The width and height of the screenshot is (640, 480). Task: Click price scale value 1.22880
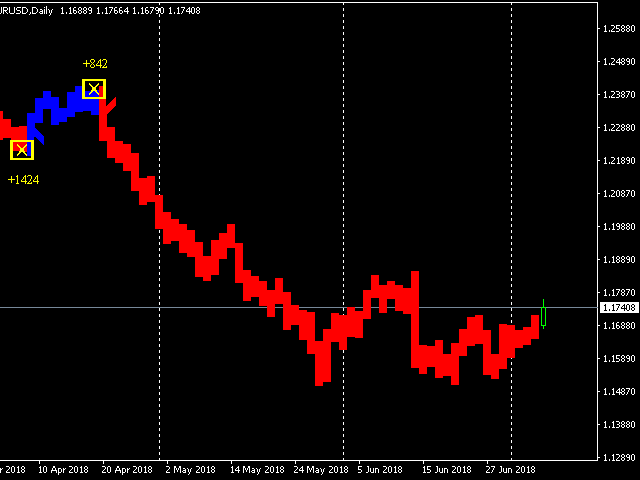pos(619,128)
